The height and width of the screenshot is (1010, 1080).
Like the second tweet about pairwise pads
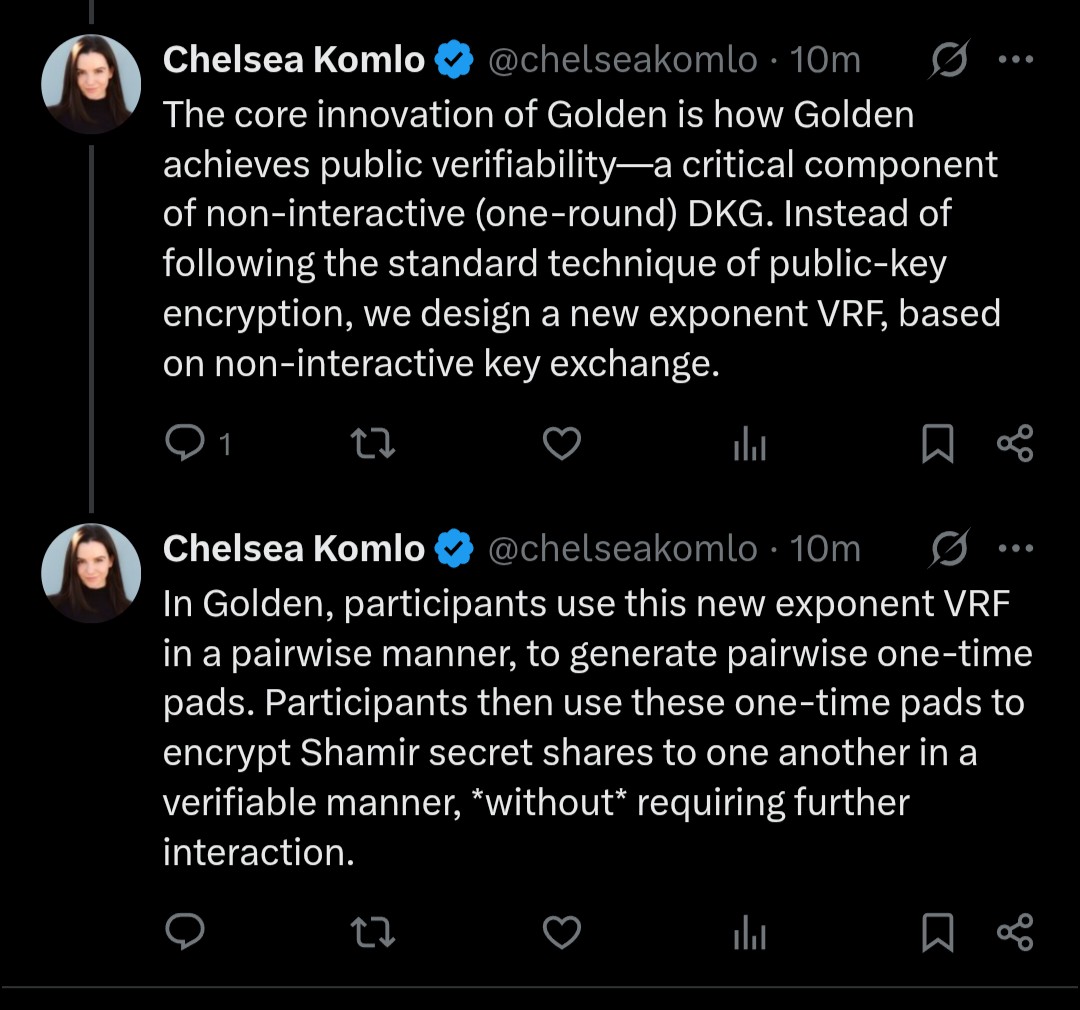point(561,932)
